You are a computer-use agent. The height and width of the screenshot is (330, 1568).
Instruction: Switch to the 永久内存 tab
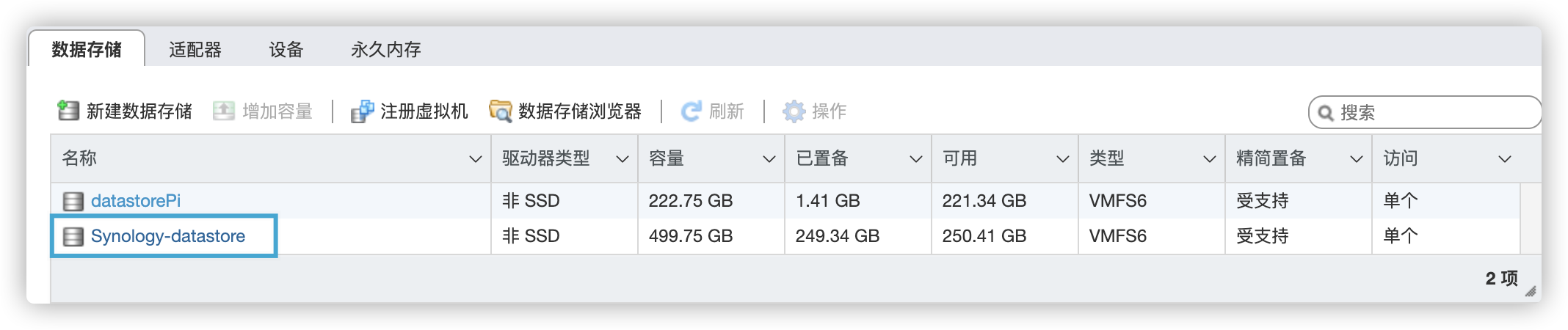[x=386, y=49]
